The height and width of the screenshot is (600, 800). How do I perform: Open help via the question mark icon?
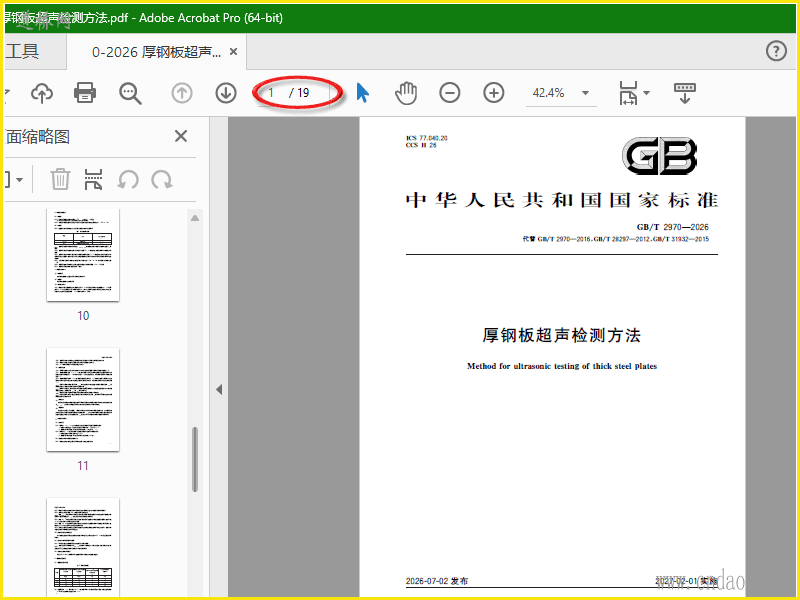tap(776, 51)
